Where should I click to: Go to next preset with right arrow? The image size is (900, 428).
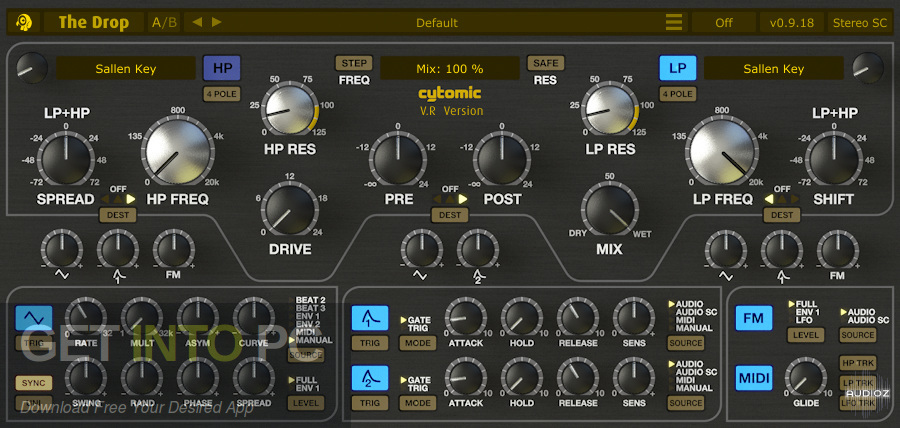(x=216, y=22)
